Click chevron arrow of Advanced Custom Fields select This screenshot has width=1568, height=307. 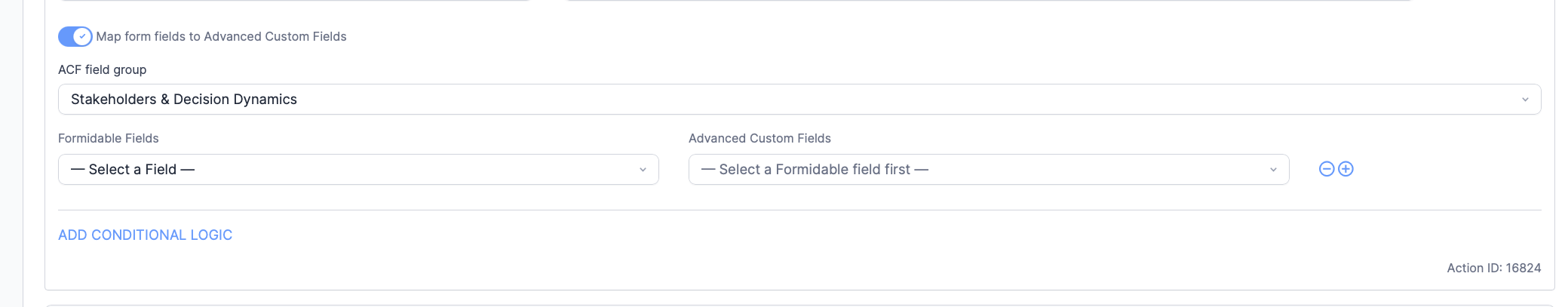point(1273,170)
